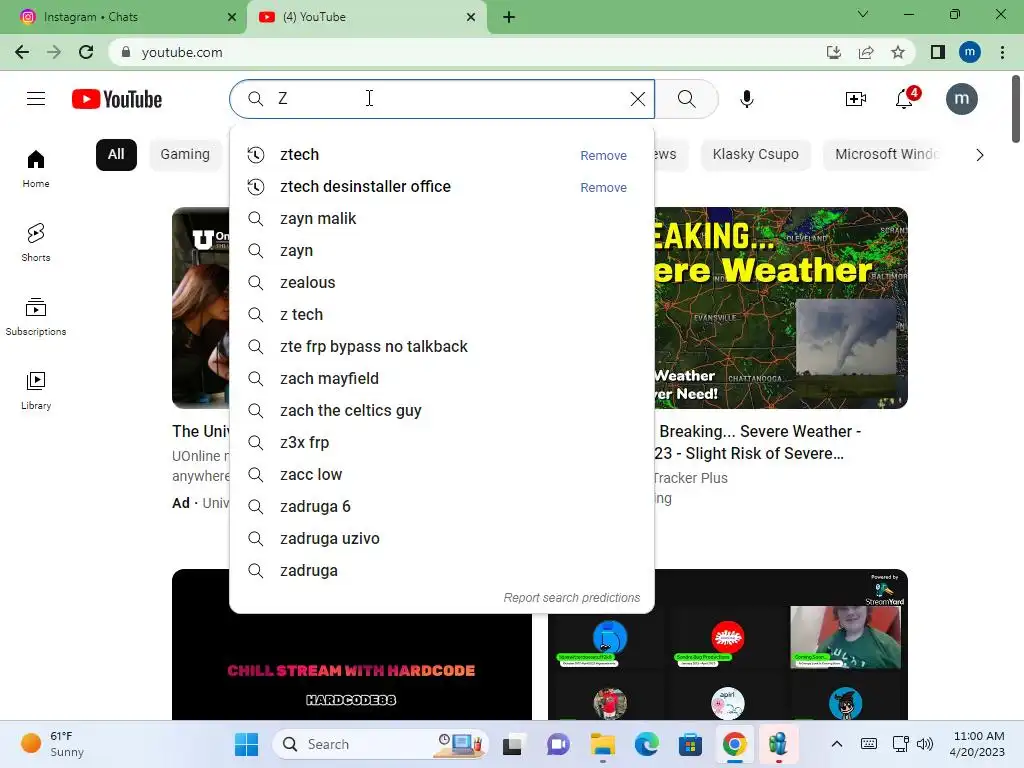Viewport: 1024px width, 768px height.
Task: Click the magnifier search button
Action: pyautogui.click(x=686, y=99)
